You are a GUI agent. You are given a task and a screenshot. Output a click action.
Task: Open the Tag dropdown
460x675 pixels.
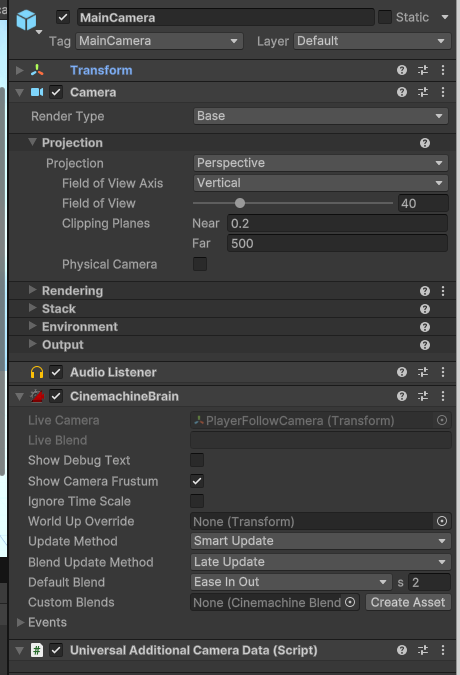point(159,41)
